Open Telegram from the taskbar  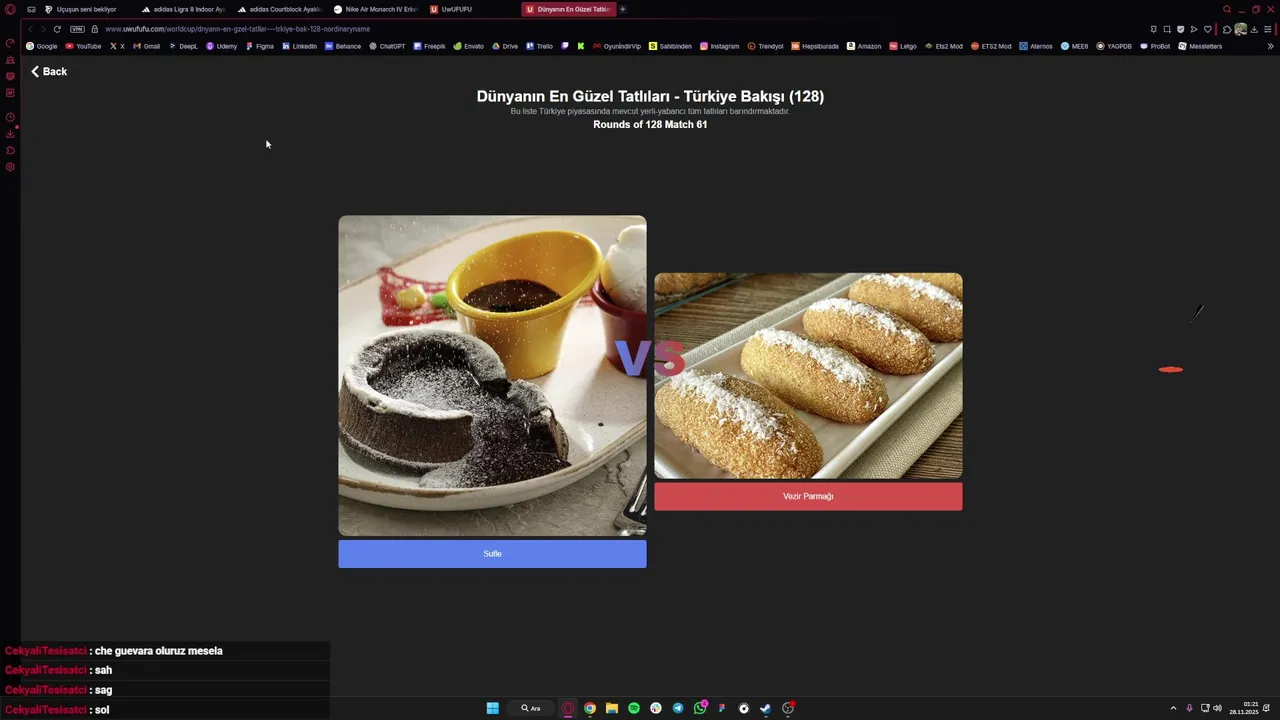(678, 708)
